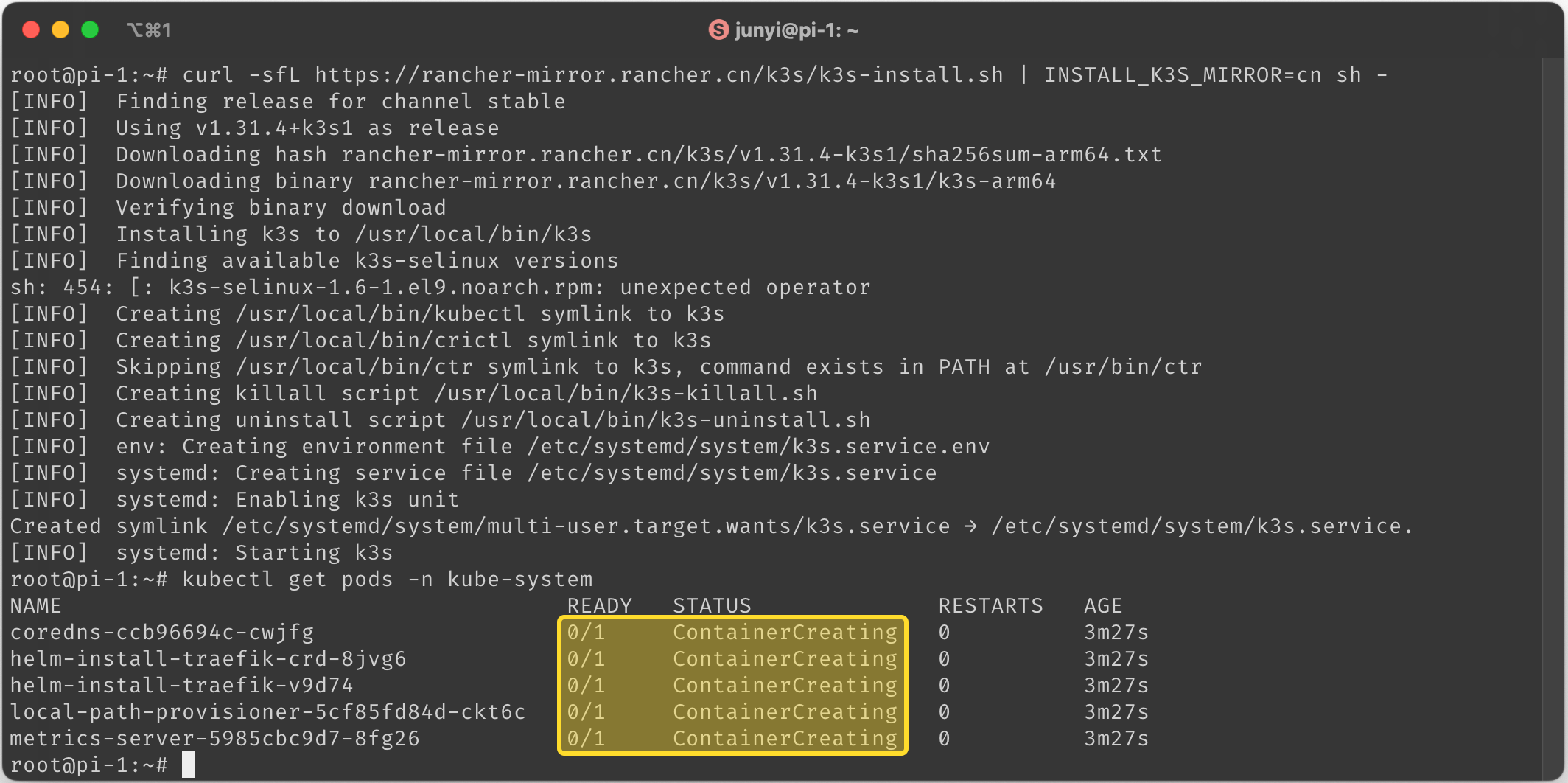Click ContainerCreating status of traefik-crd pod
The height and width of the screenshot is (783, 1568).
[x=785, y=659]
